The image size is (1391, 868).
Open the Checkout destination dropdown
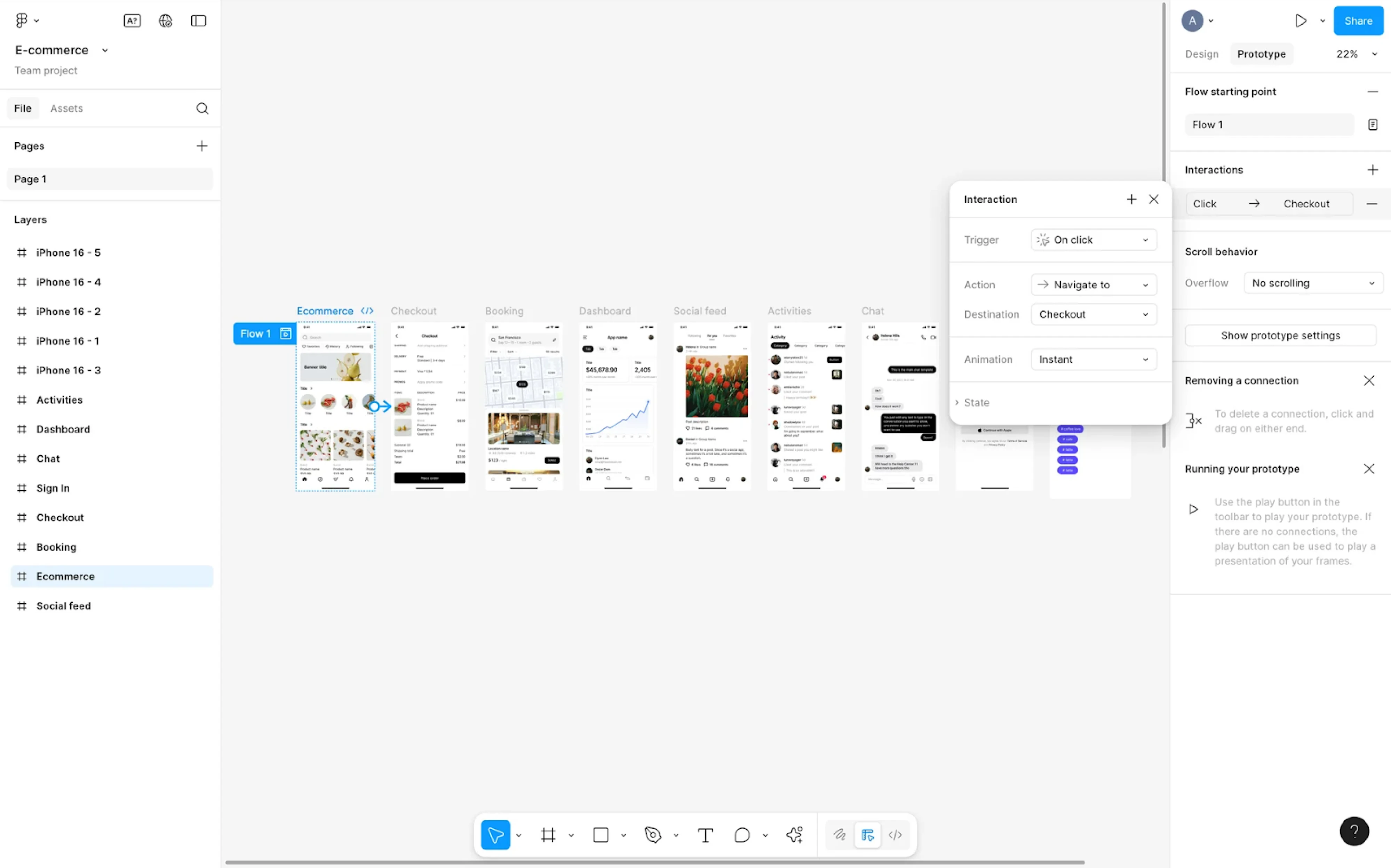pos(1093,314)
